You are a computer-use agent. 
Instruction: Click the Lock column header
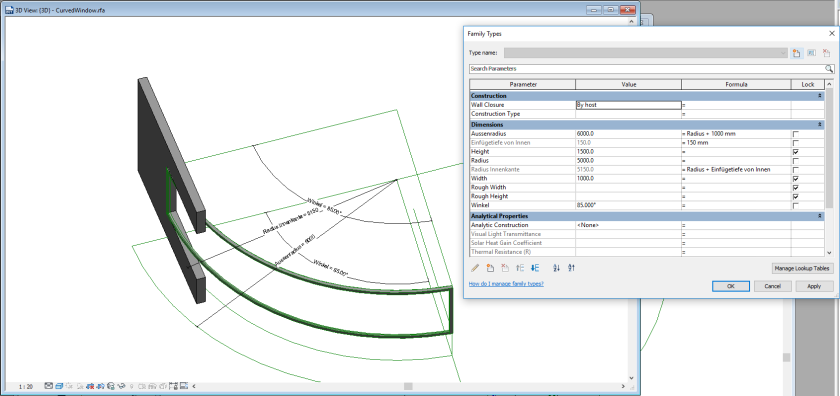point(808,85)
